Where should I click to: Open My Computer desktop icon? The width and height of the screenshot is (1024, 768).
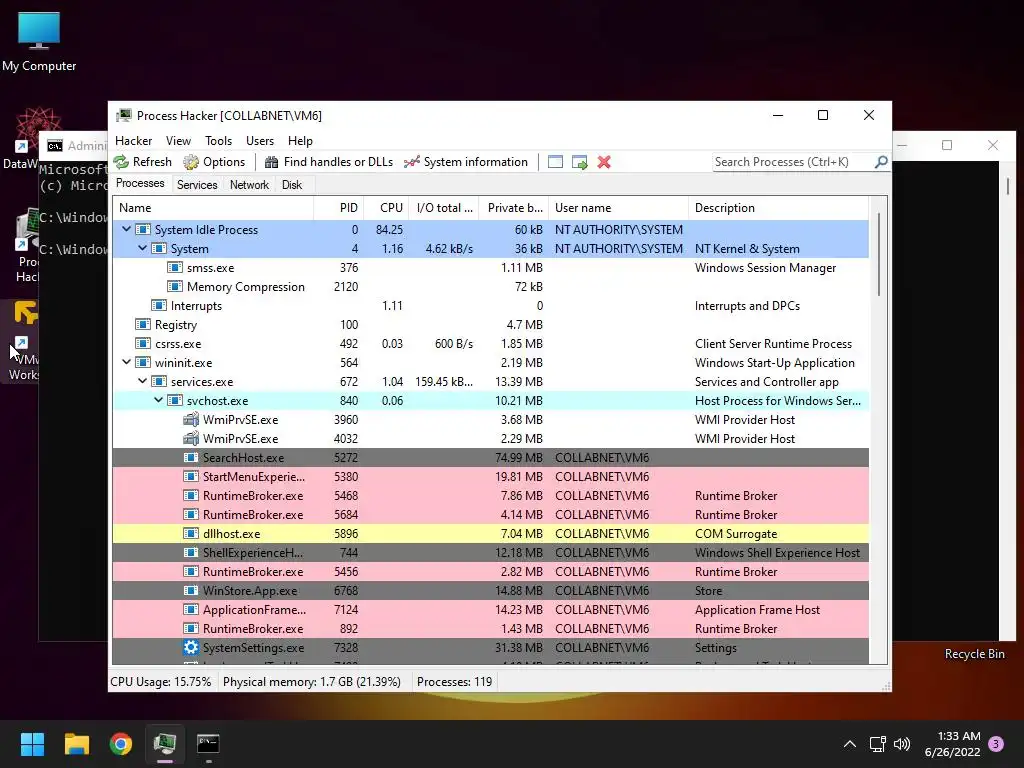click(39, 42)
